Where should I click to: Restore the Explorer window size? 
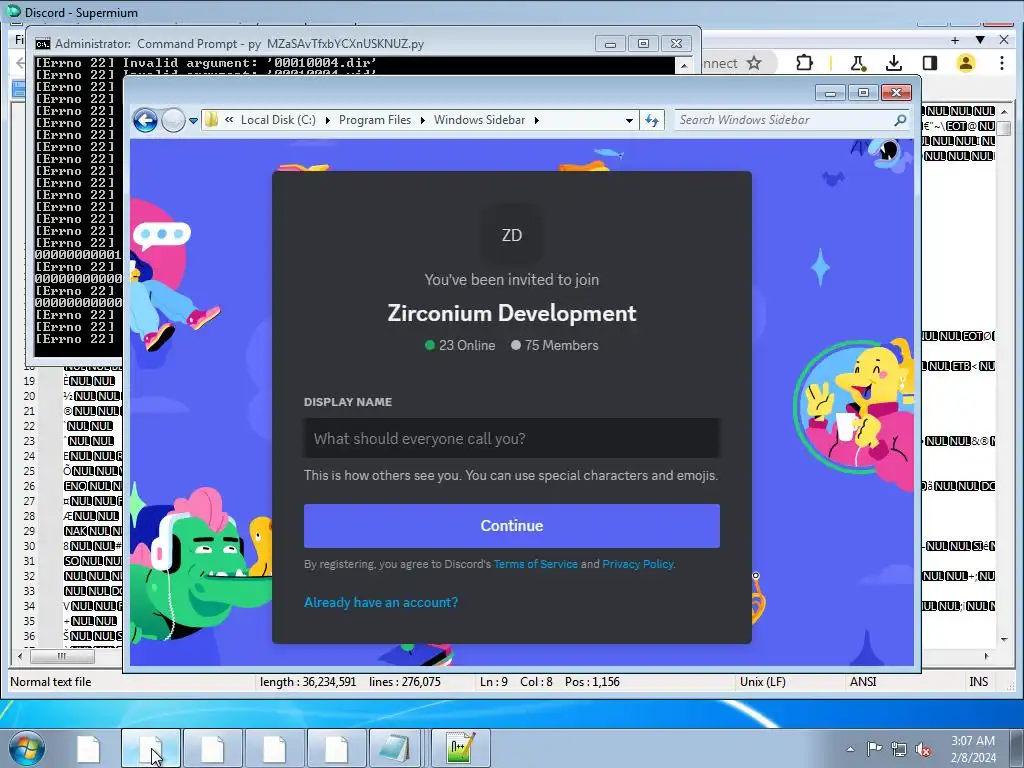[x=863, y=93]
